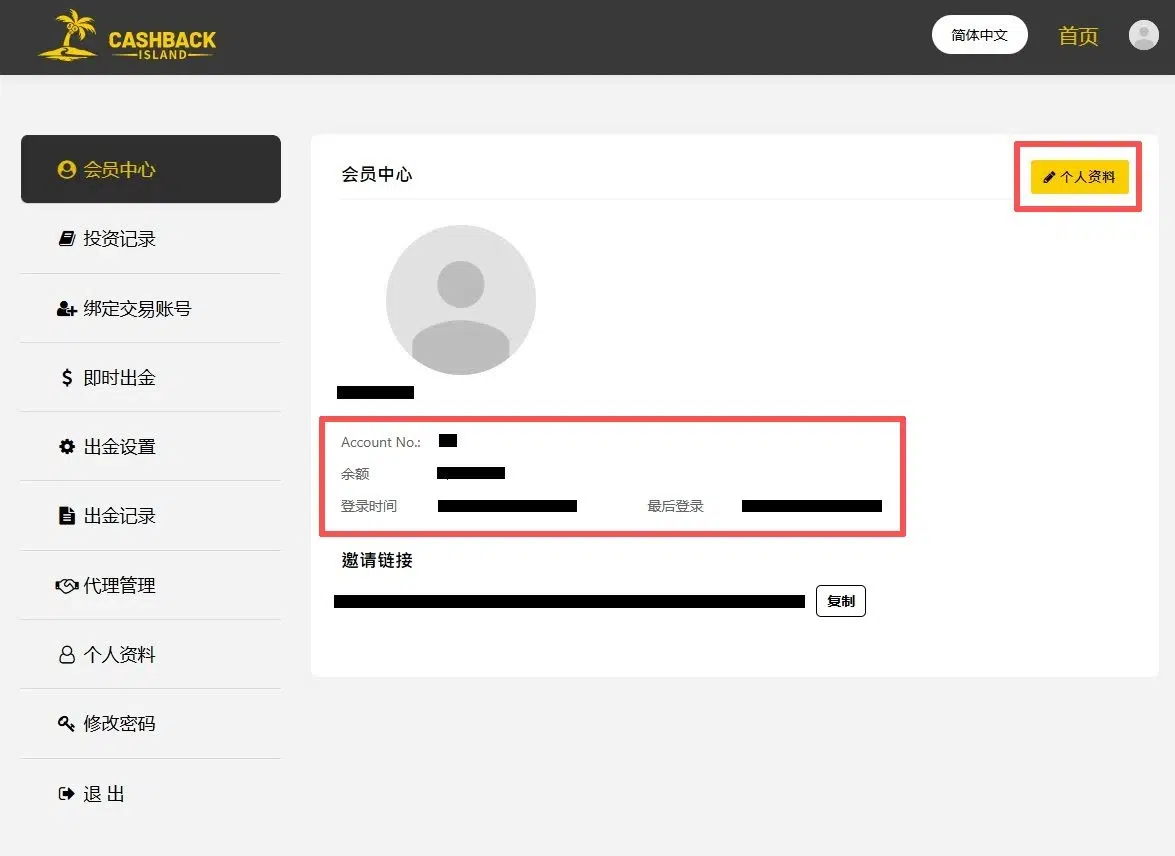1175x856 pixels.
Task: Click the CASHBACK ISLAND brand text
Action: tap(163, 44)
